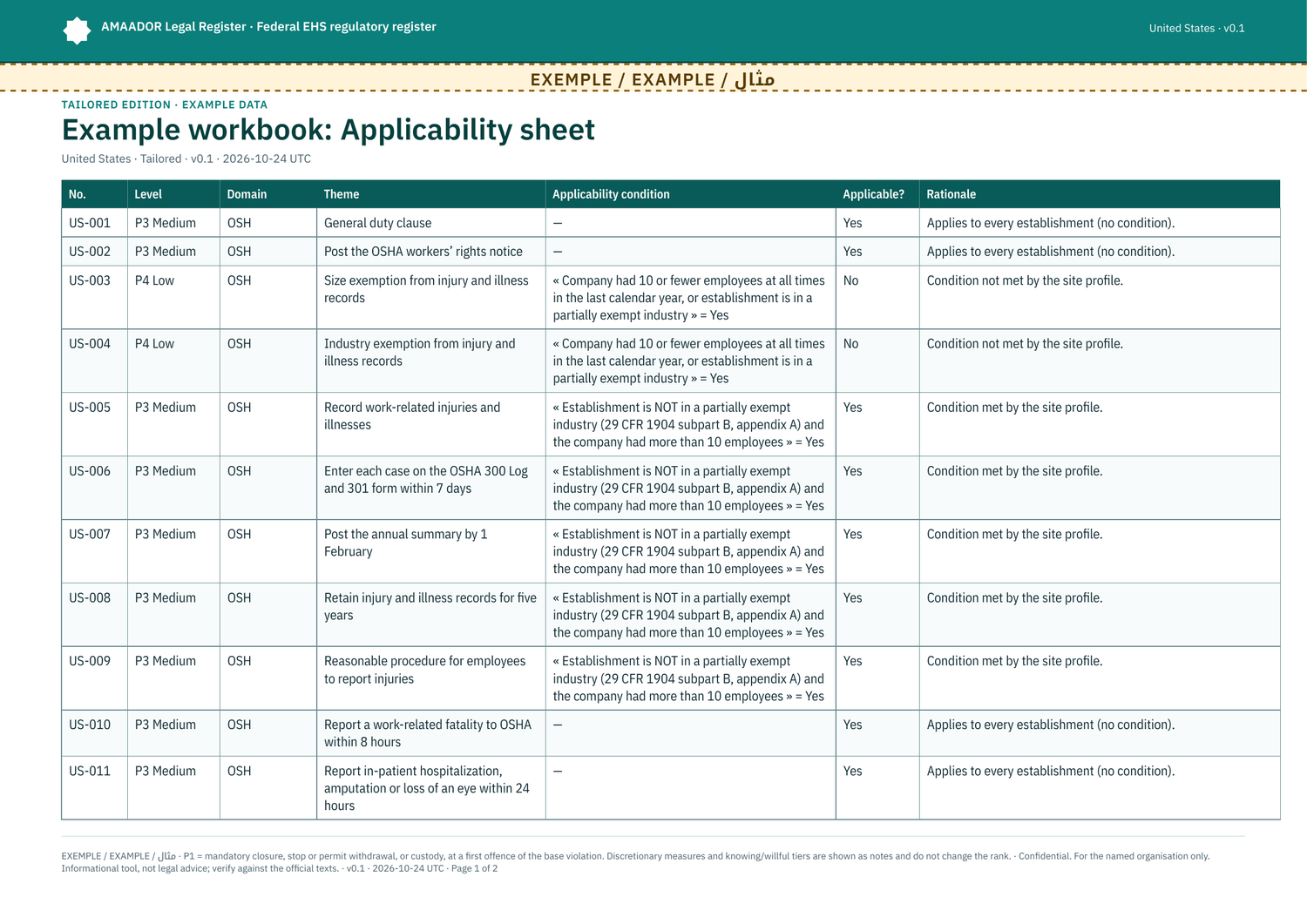Viewport: 1307px width, 924px height.
Task: Click 'P3 Medium' level in US-007 row
Action: [165, 534]
